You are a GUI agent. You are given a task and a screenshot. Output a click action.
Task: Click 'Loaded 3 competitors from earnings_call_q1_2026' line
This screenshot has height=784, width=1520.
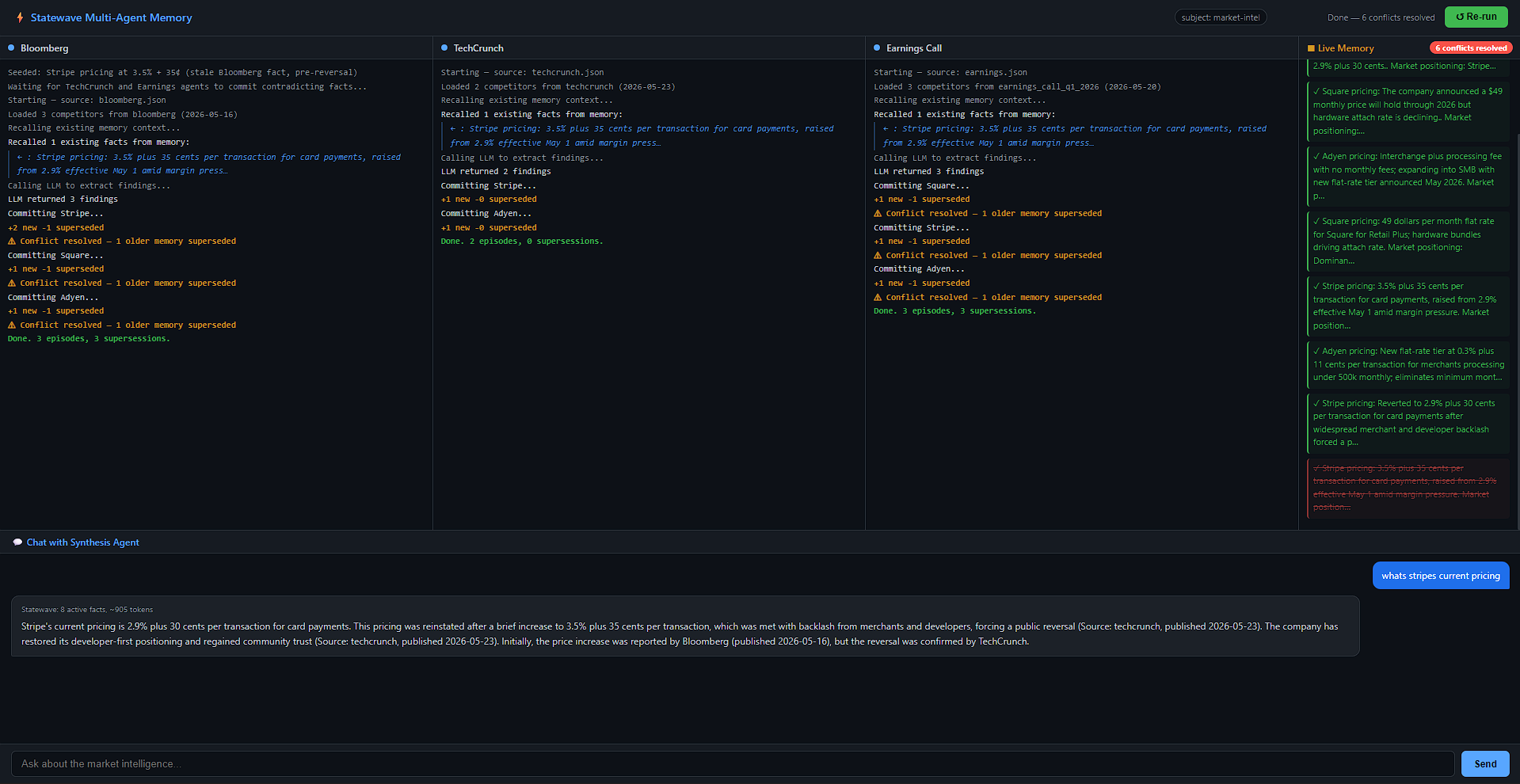(1017, 86)
